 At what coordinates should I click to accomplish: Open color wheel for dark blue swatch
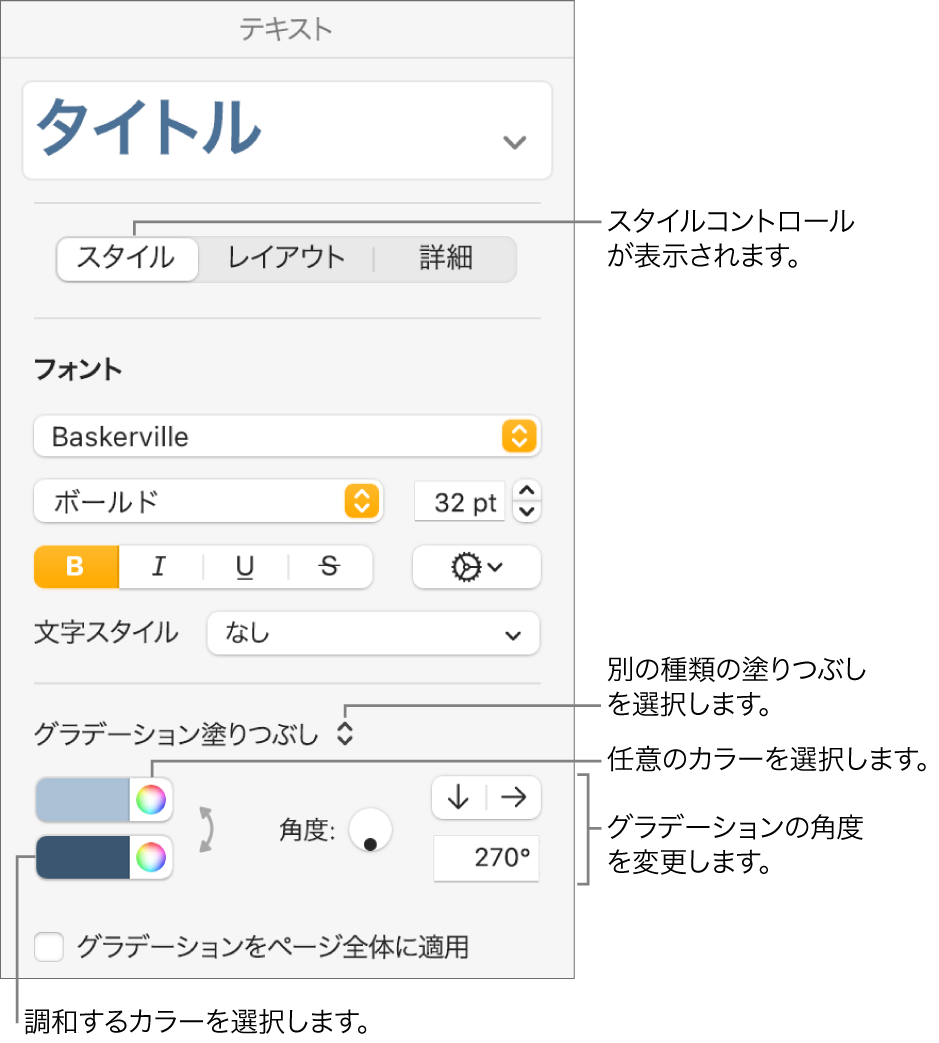tap(151, 857)
